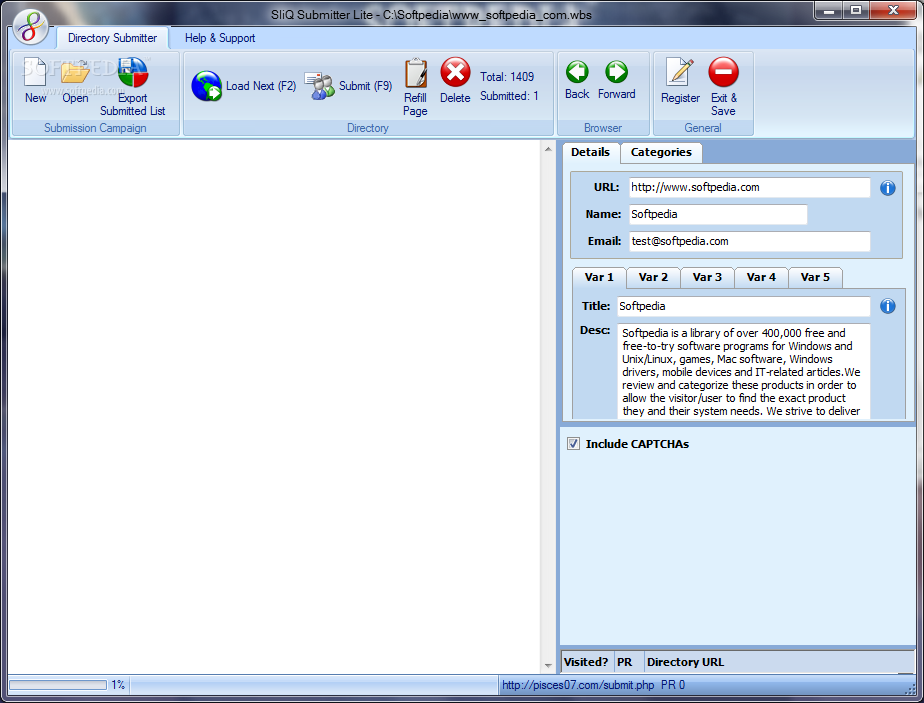Select the Var 4 tab
This screenshot has height=703, width=924.
click(761, 277)
